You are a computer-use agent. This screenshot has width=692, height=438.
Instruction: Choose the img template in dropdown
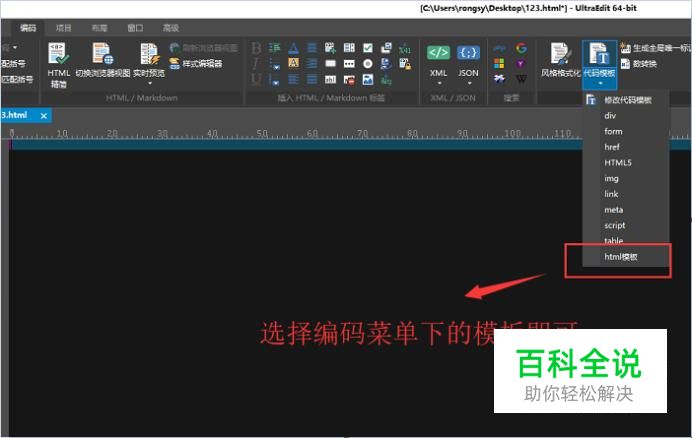pyautogui.click(x=626, y=178)
